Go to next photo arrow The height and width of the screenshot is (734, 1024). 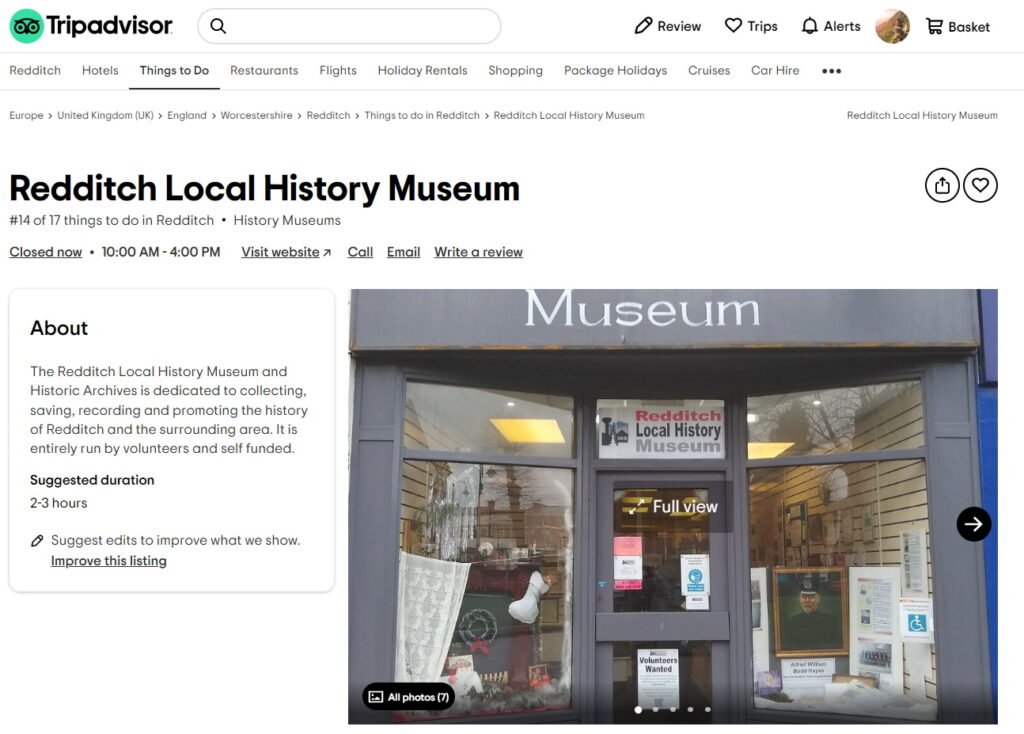(x=974, y=524)
